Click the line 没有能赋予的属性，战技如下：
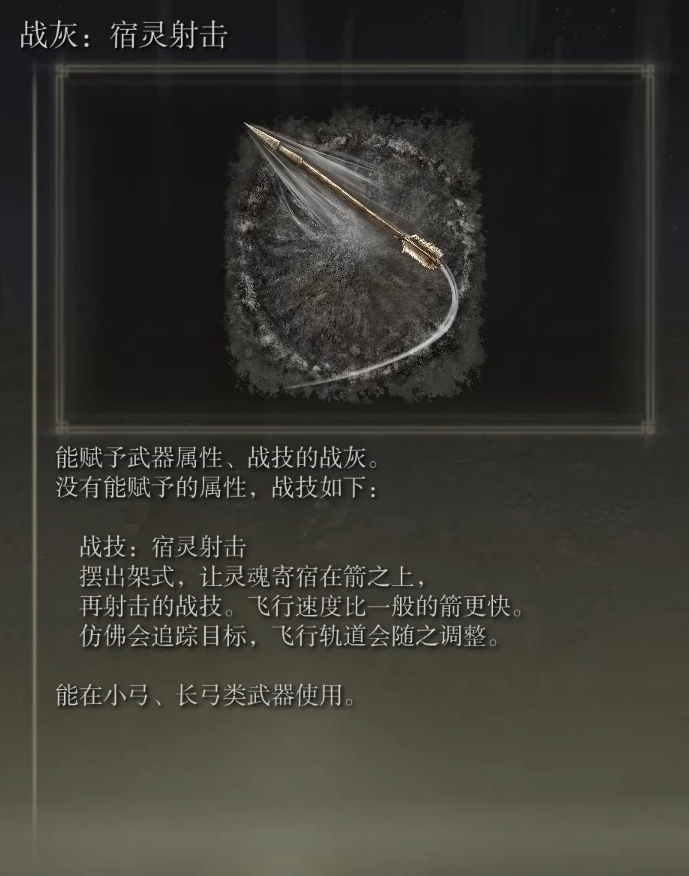This screenshot has width=689, height=876. click(x=218, y=487)
